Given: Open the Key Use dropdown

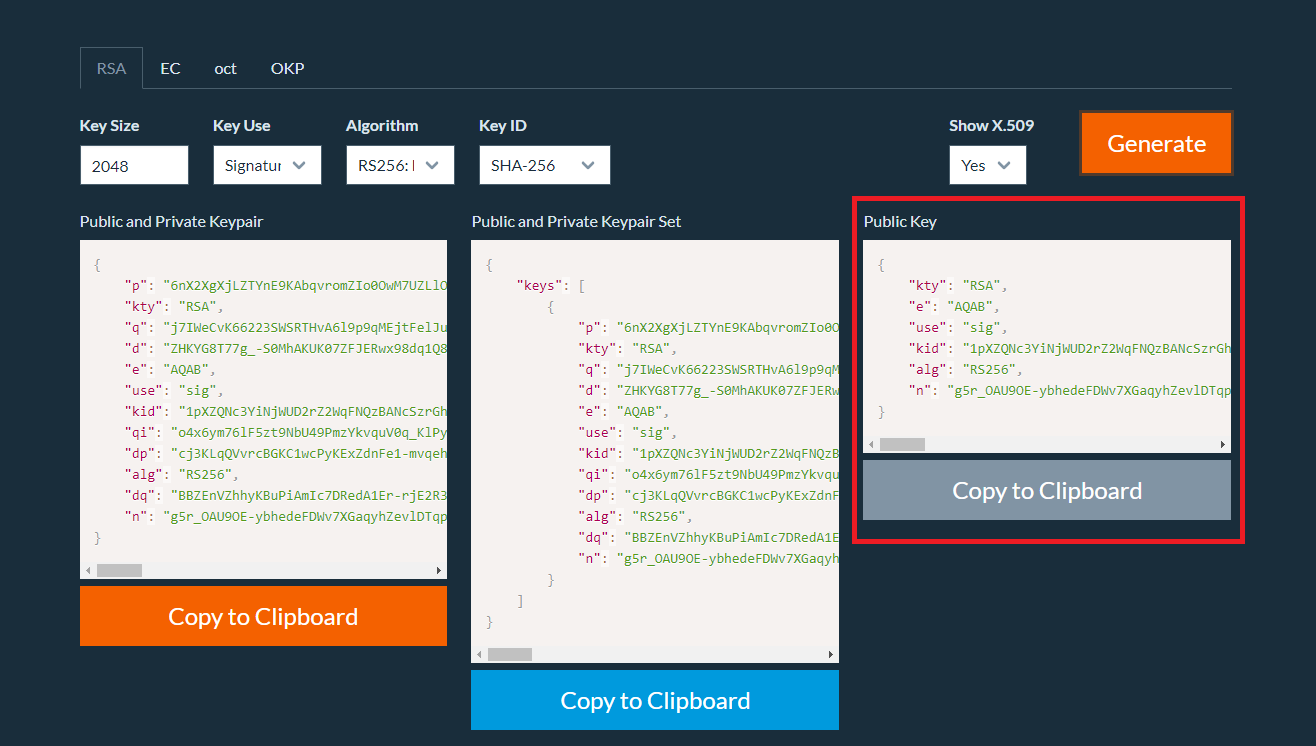Looking at the screenshot, I should point(267,165).
